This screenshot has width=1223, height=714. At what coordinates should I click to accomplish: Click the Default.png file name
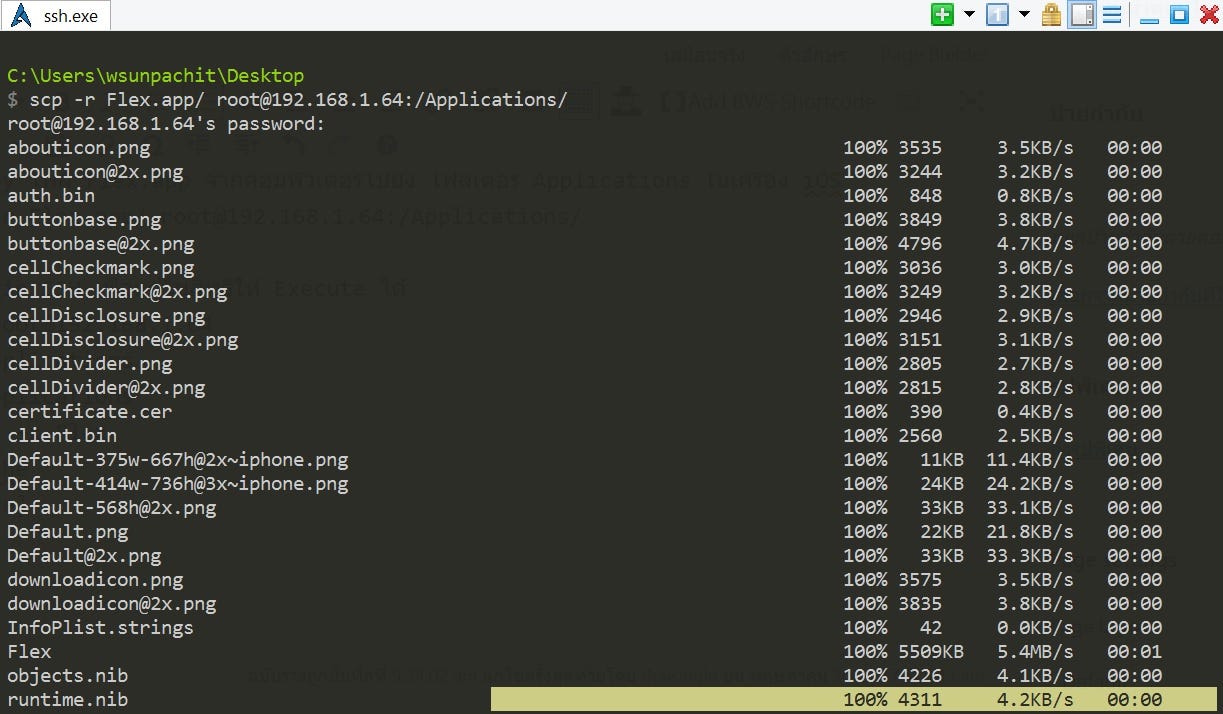[68, 532]
